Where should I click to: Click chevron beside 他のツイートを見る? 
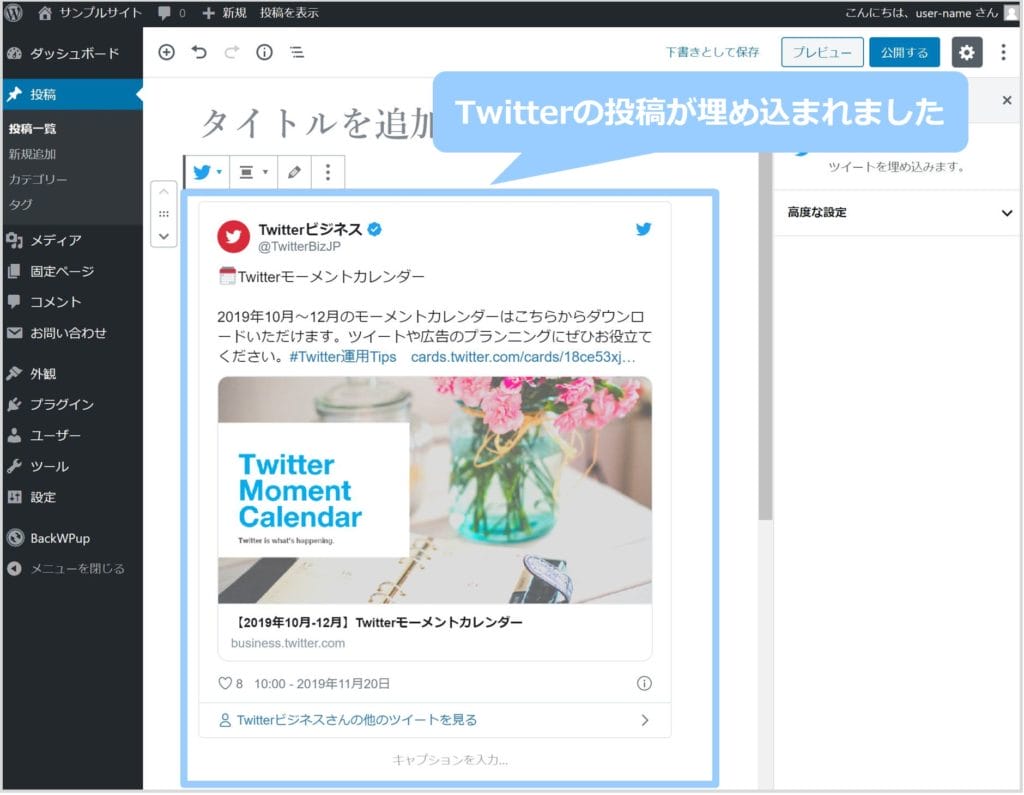[645, 720]
